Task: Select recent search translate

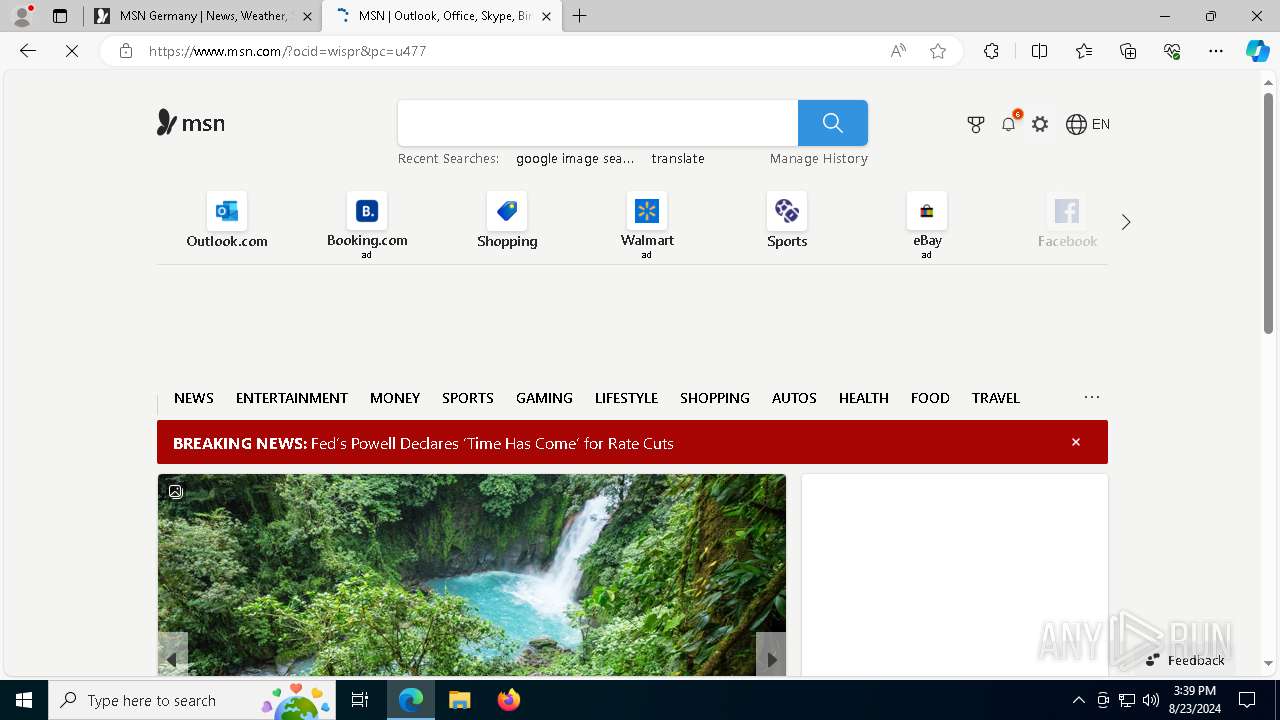Action: pyautogui.click(x=678, y=158)
